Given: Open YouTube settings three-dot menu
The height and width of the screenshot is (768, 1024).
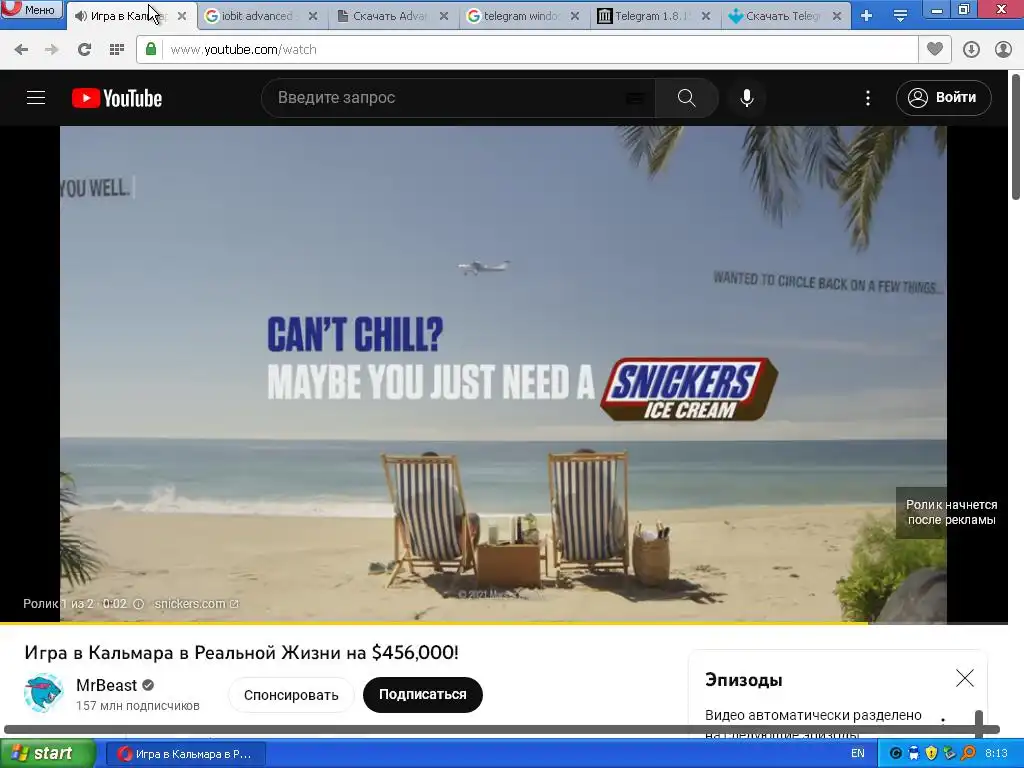Looking at the screenshot, I should (x=867, y=98).
